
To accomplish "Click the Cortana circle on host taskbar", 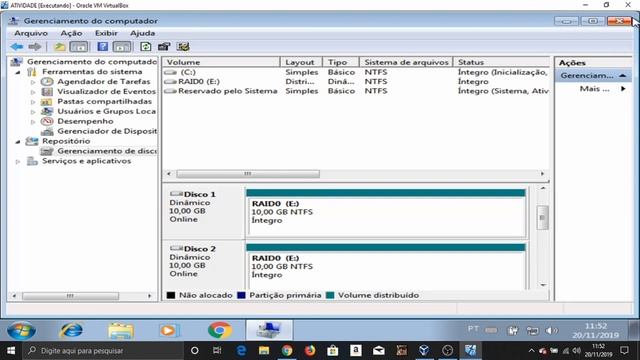I will 195,350.
